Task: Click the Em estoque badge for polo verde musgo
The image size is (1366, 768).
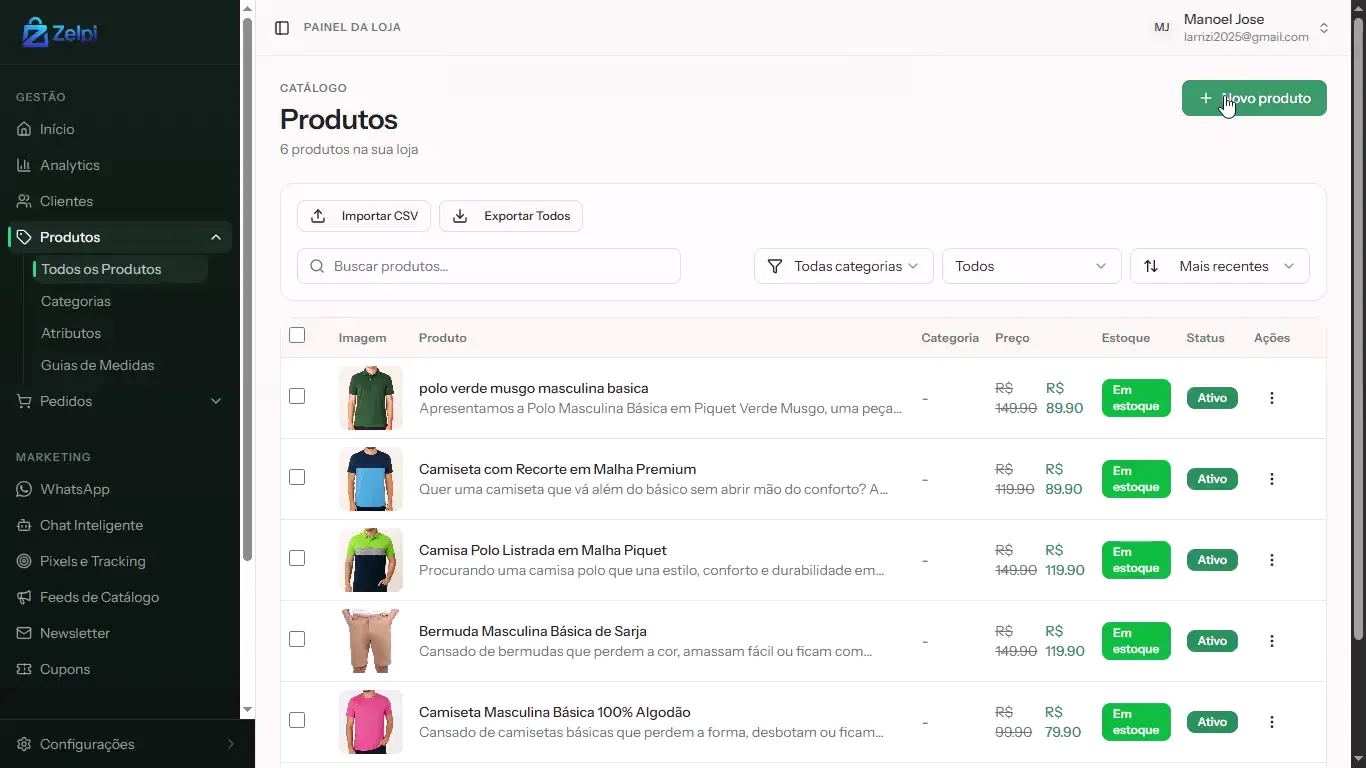Action: click(x=1136, y=398)
